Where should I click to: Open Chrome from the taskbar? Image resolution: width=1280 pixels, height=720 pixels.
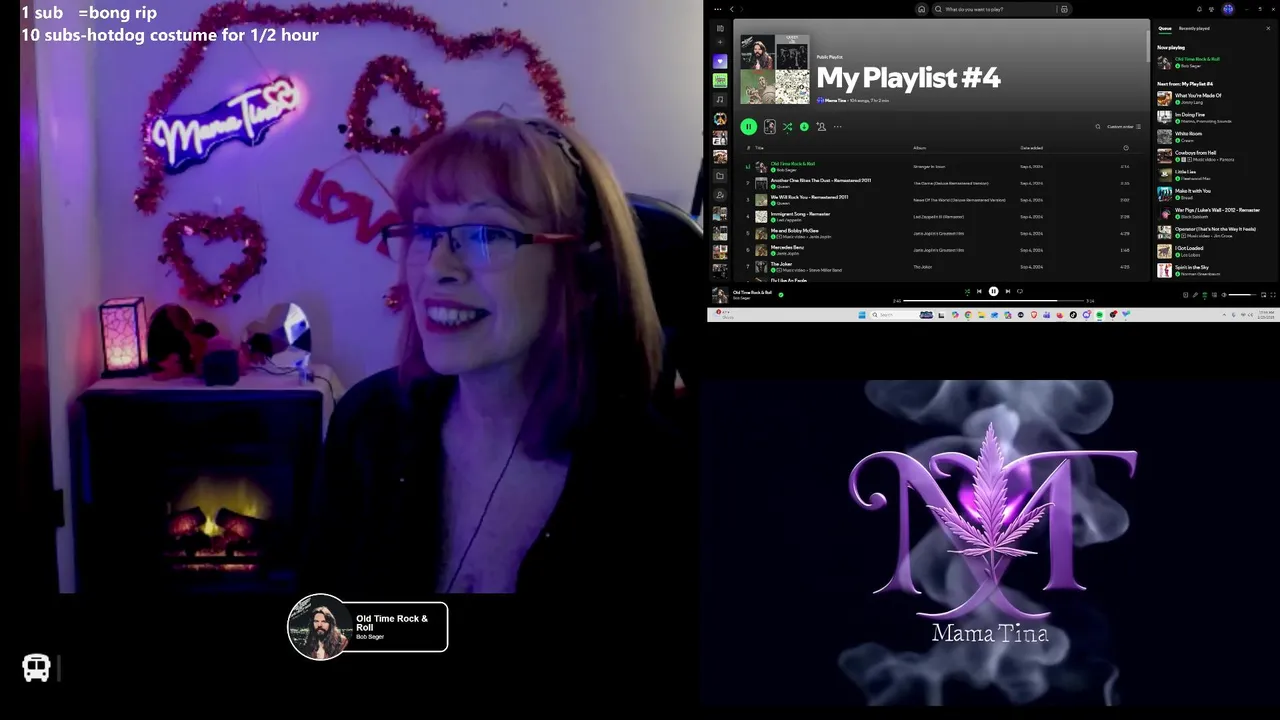pos(968,315)
